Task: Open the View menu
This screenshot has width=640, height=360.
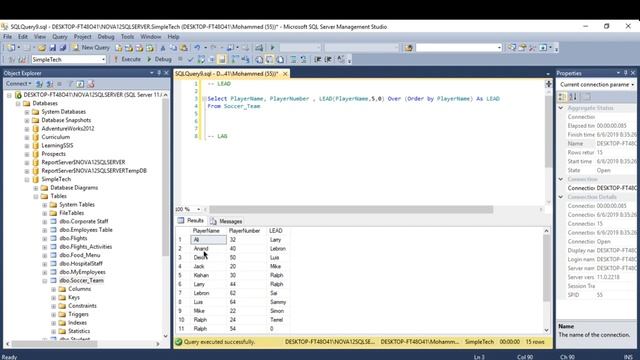Action: [x=40, y=37]
